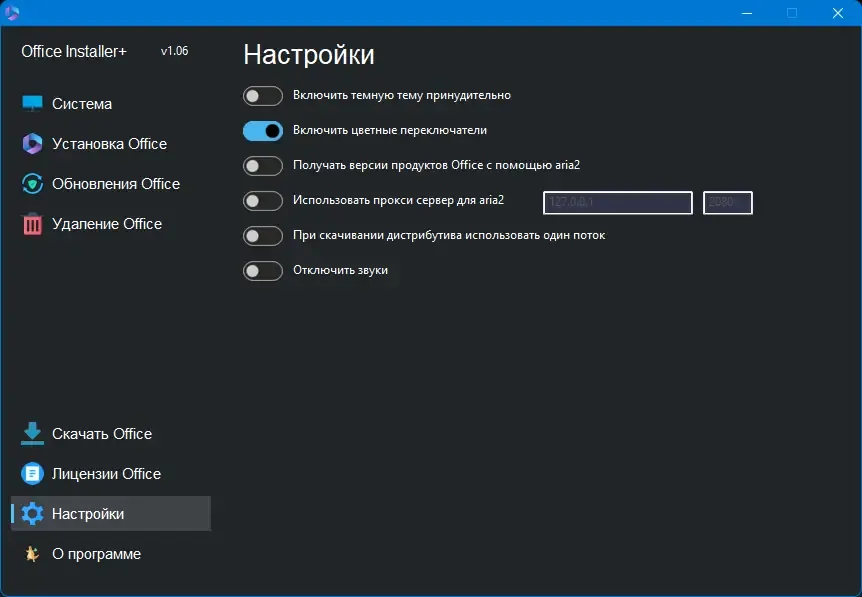The height and width of the screenshot is (597, 862).
Task: Click the trash bin icon for Удаление Office
Action: tap(32, 224)
